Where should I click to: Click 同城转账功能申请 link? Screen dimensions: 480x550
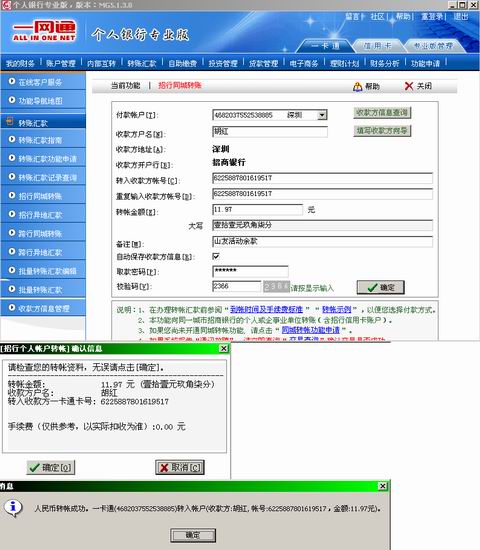(311, 330)
